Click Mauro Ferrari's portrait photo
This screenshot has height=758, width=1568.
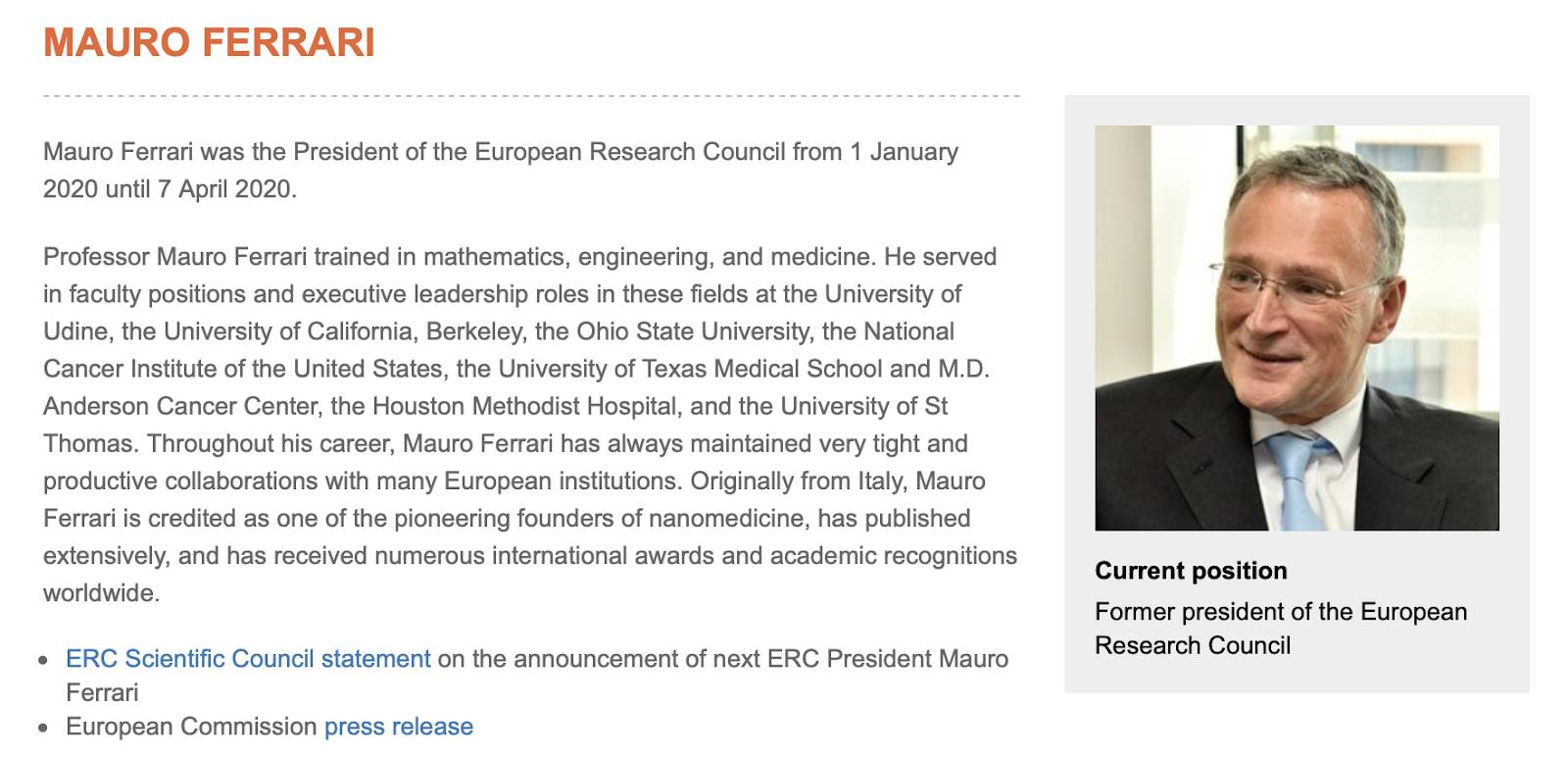[1297, 328]
